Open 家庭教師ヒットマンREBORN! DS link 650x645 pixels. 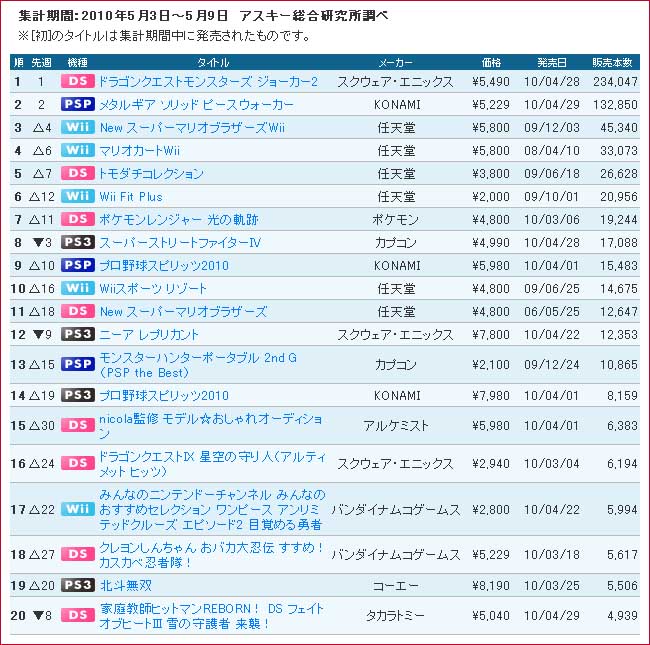(211, 616)
